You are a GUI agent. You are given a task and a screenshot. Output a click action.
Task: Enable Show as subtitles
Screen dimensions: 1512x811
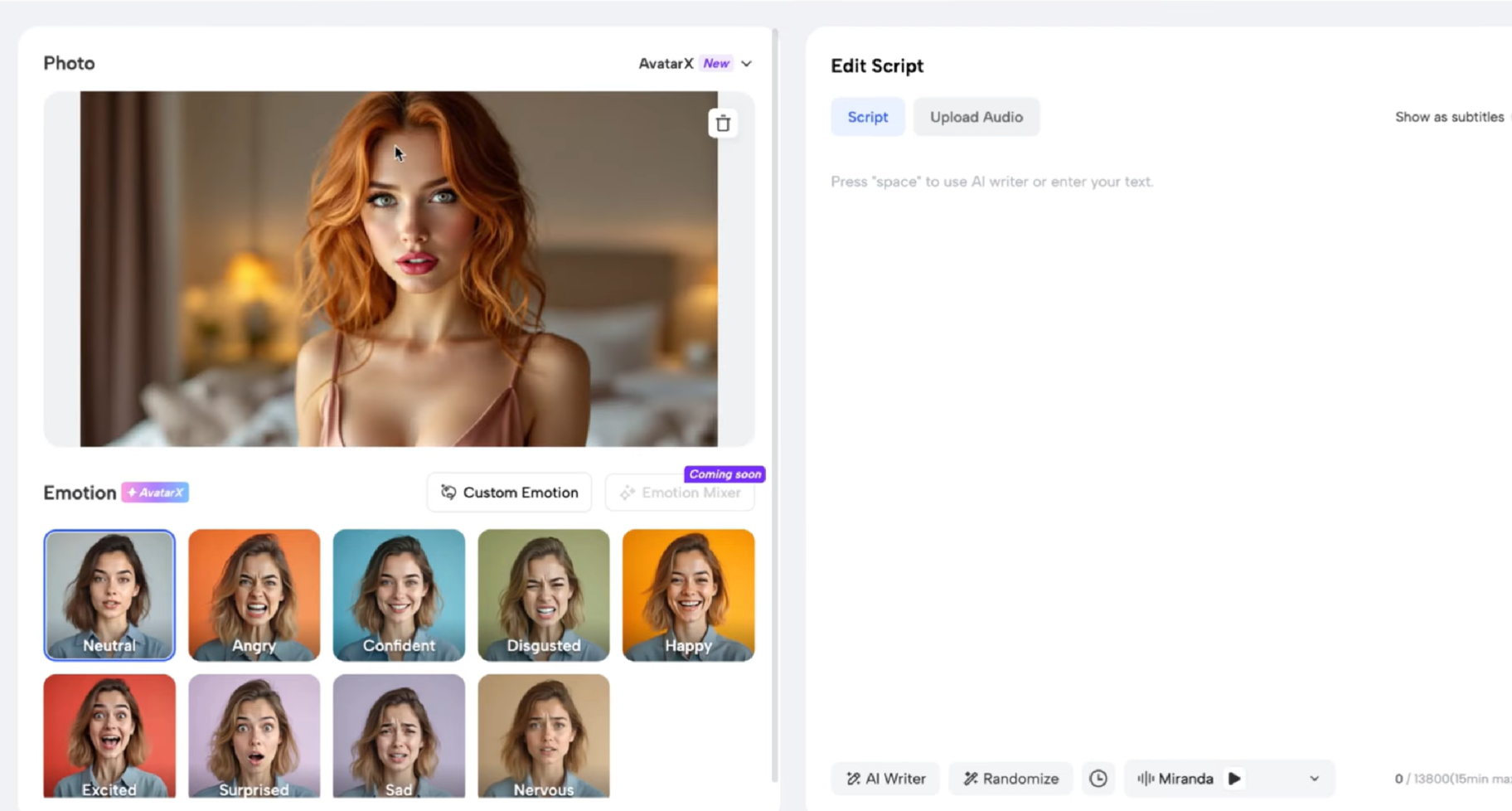[1449, 116]
